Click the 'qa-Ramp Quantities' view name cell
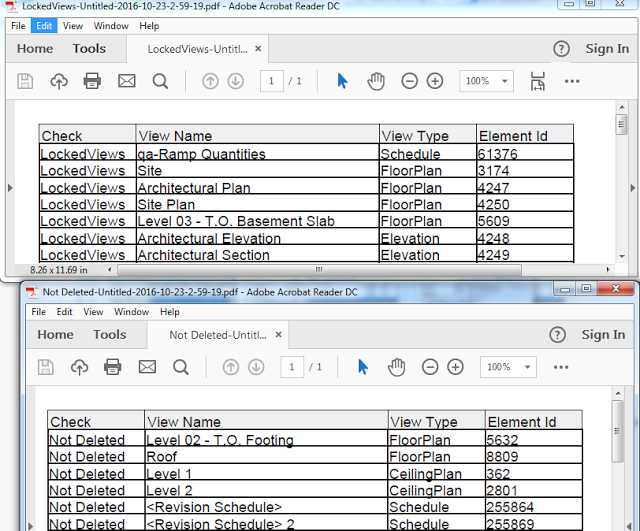640x531 pixels. tap(258, 154)
